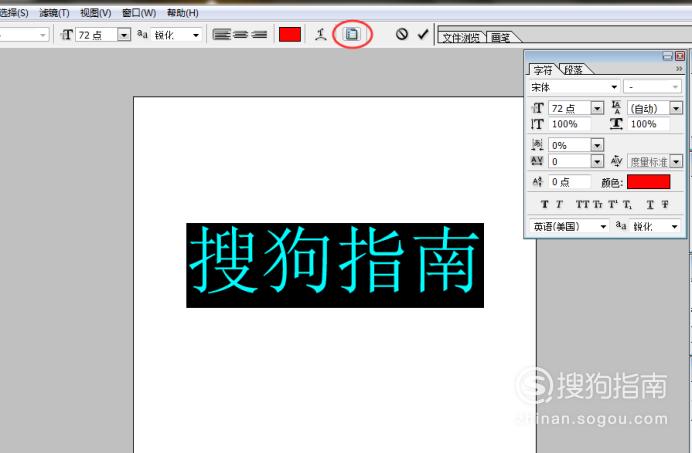Commit the current text edits
This screenshot has height=453, width=692.
pos(423,34)
